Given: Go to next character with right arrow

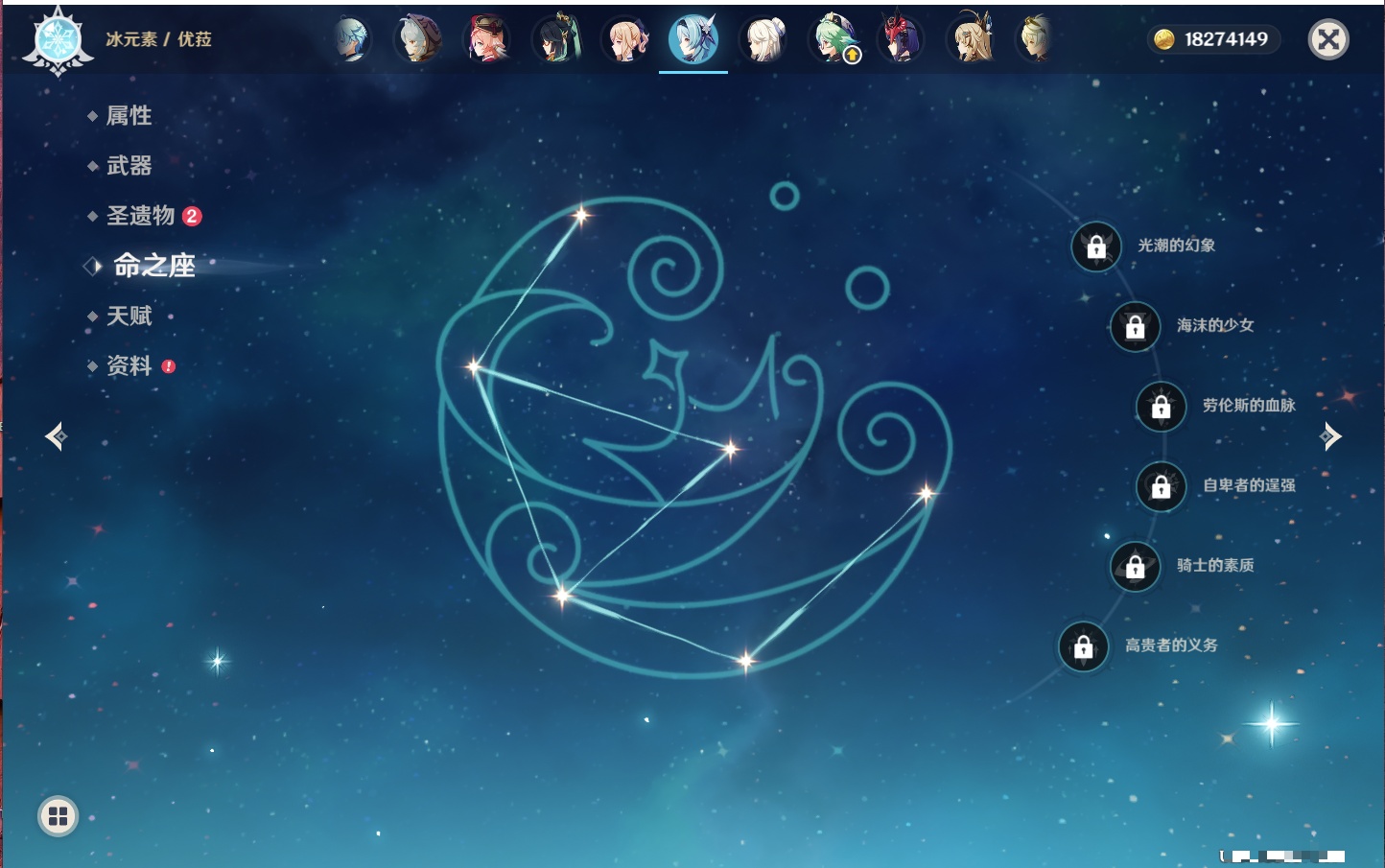Looking at the screenshot, I should click(x=1330, y=436).
